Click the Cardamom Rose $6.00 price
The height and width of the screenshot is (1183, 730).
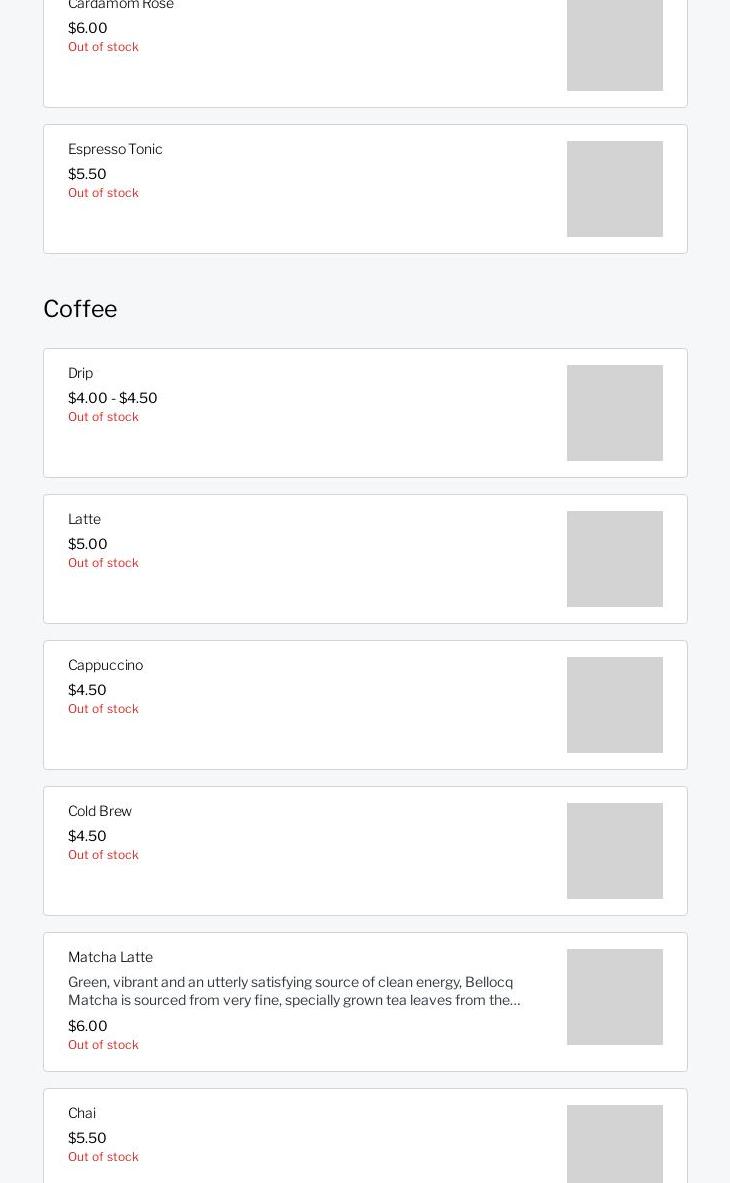coord(87,28)
